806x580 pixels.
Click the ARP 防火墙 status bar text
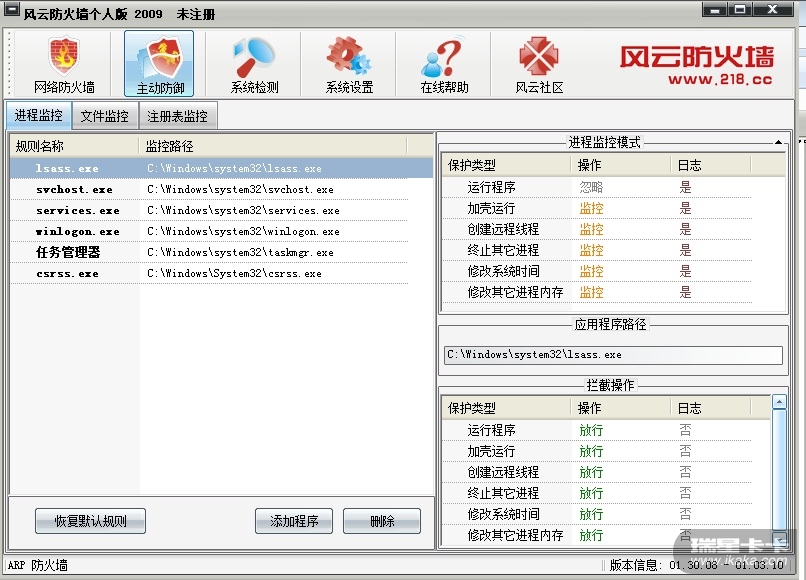(x=38, y=566)
